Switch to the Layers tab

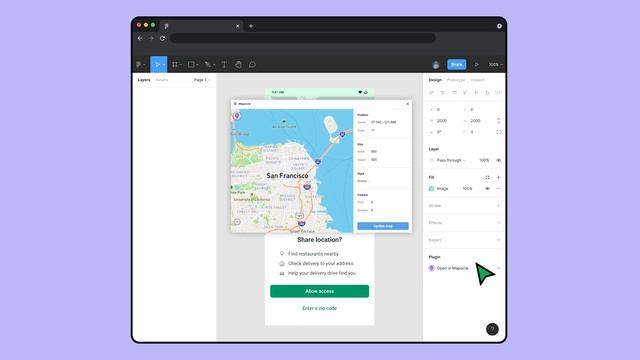tap(144, 80)
